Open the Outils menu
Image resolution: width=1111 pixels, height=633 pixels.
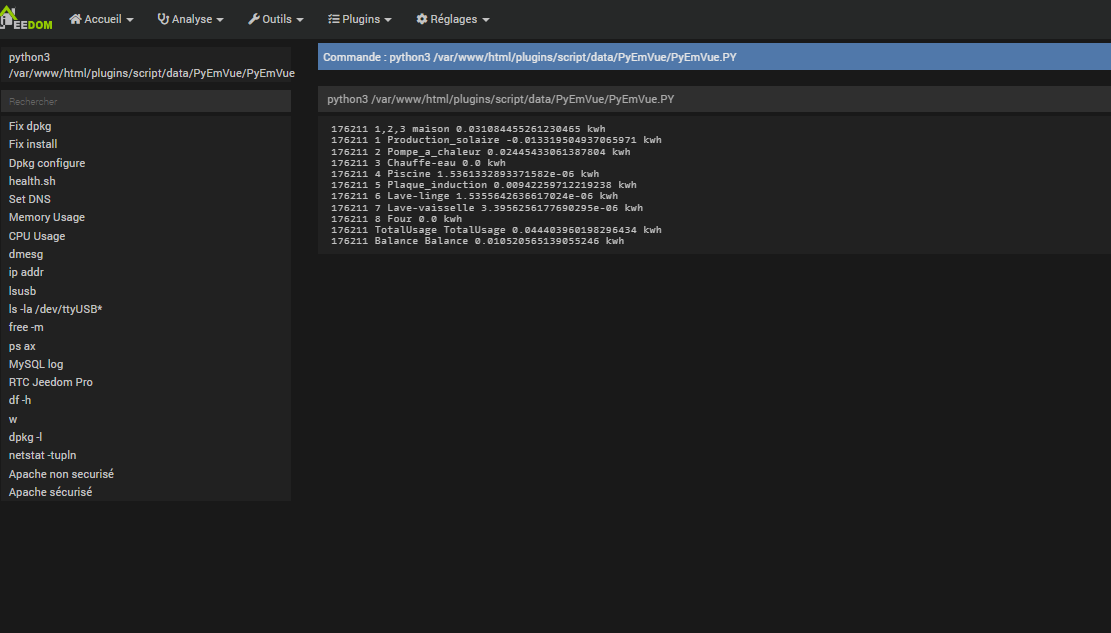pyautogui.click(x=277, y=19)
